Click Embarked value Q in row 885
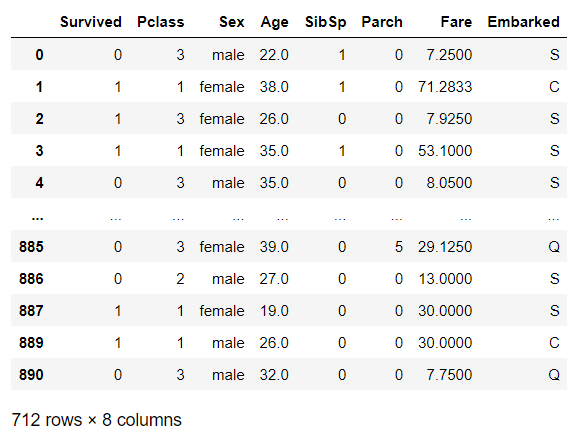The image size is (584, 436). point(554,247)
